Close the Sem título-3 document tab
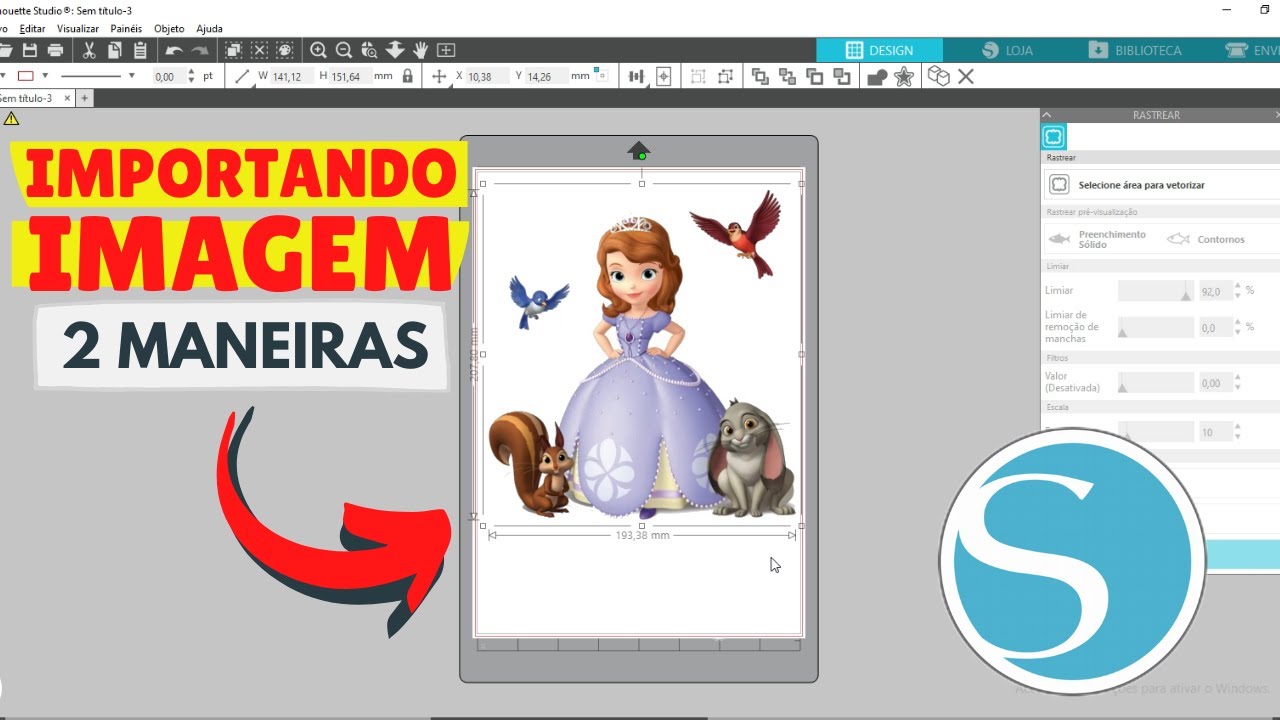This screenshot has height=720, width=1280. click(67, 98)
